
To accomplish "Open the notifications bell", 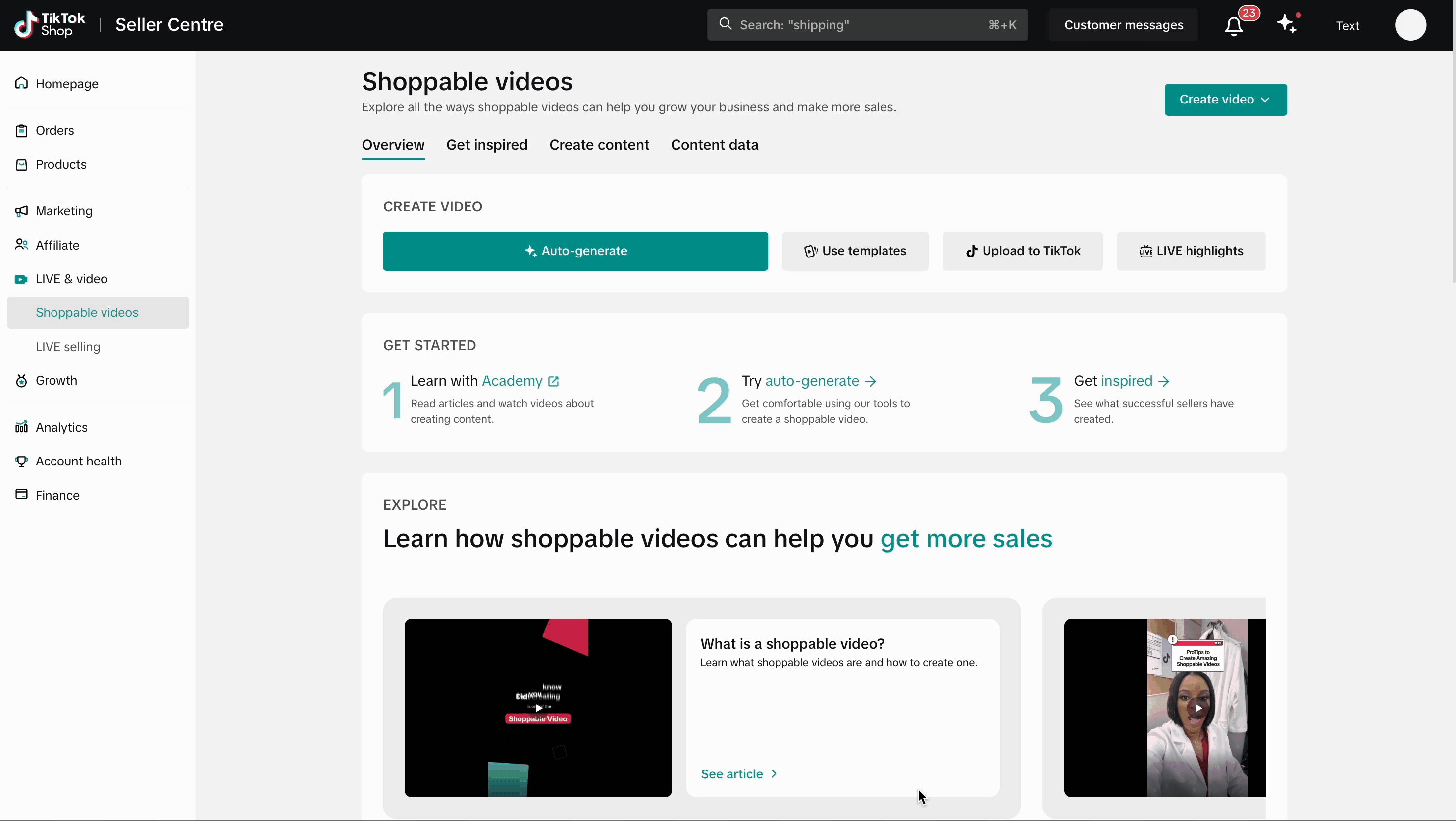I will click(x=1233, y=26).
